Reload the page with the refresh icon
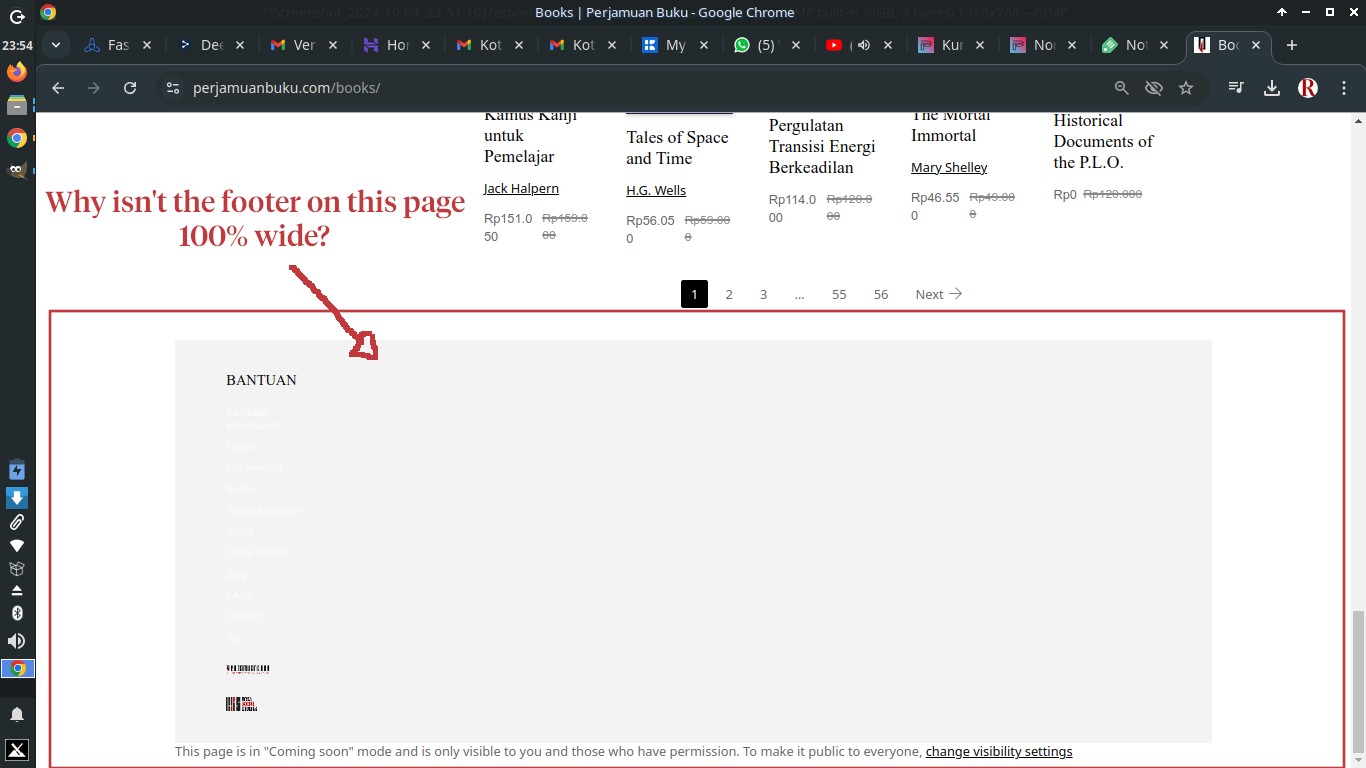 coord(130,88)
